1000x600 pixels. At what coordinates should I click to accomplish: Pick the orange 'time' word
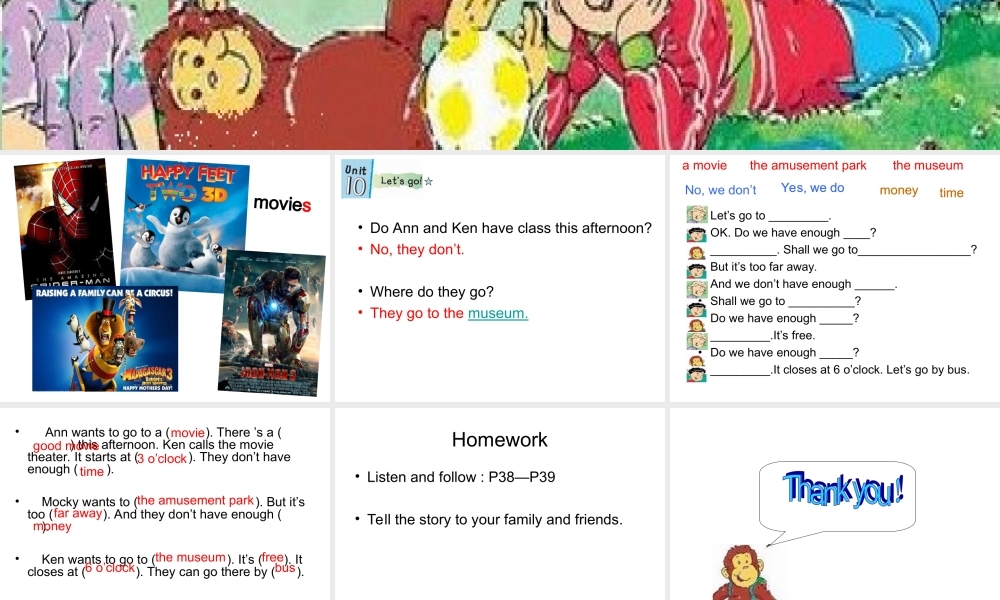pos(951,193)
